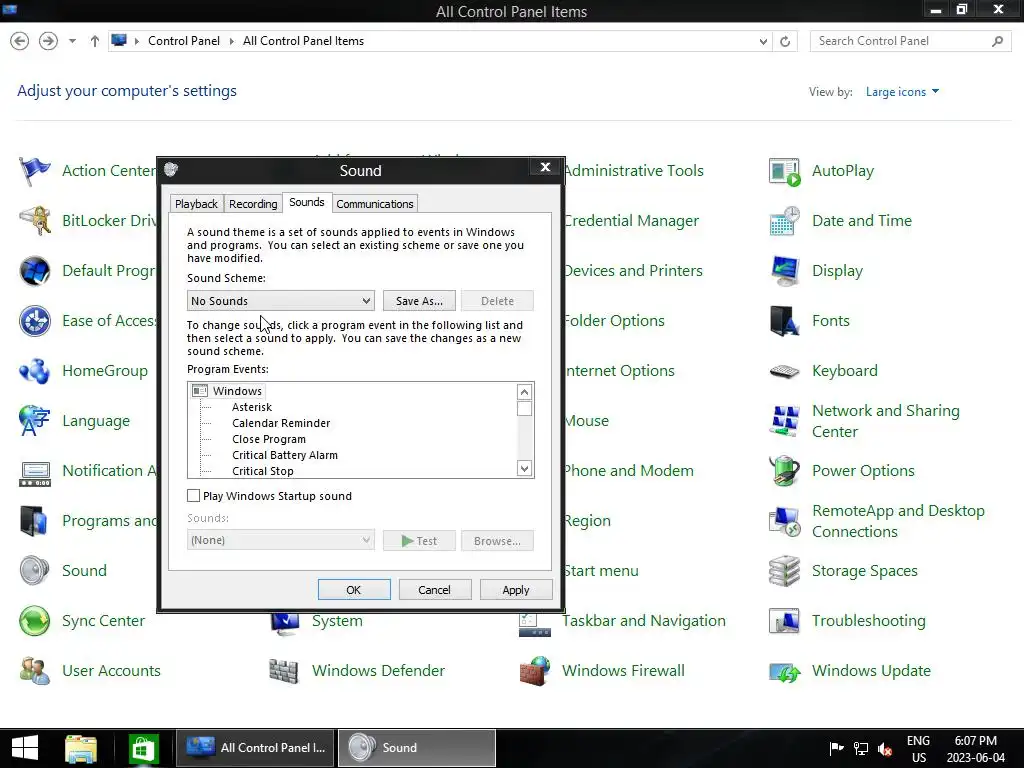The height and width of the screenshot is (768, 1024).
Task: Open the Power Options icon
Action: (784, 471)
